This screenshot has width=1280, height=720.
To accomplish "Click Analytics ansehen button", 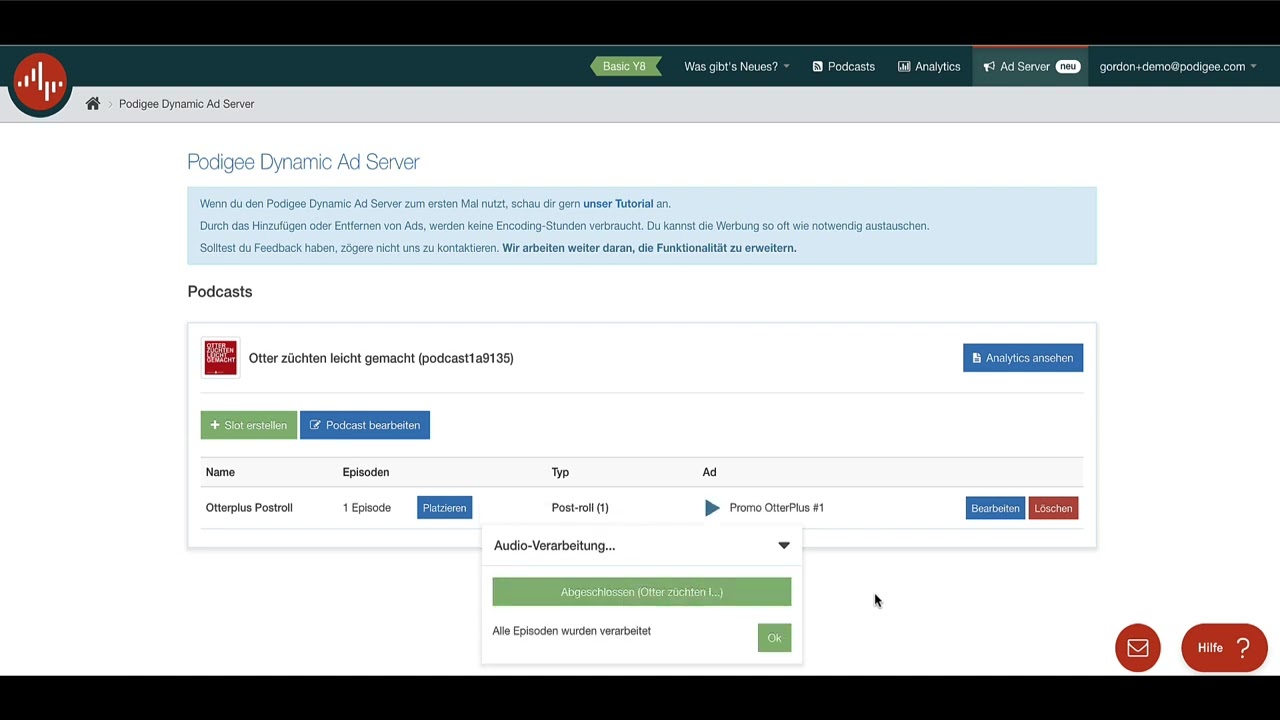I will (1023, 358).
